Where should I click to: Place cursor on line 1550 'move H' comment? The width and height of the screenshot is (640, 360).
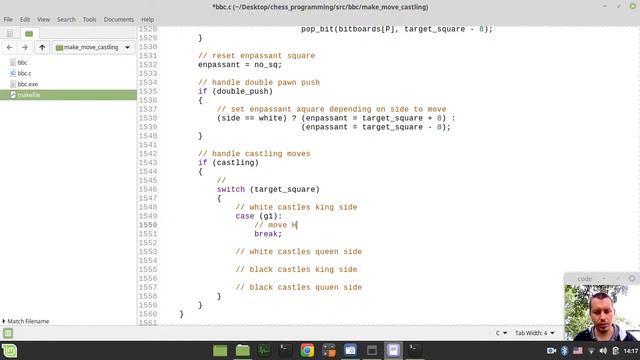click(276, 225)
